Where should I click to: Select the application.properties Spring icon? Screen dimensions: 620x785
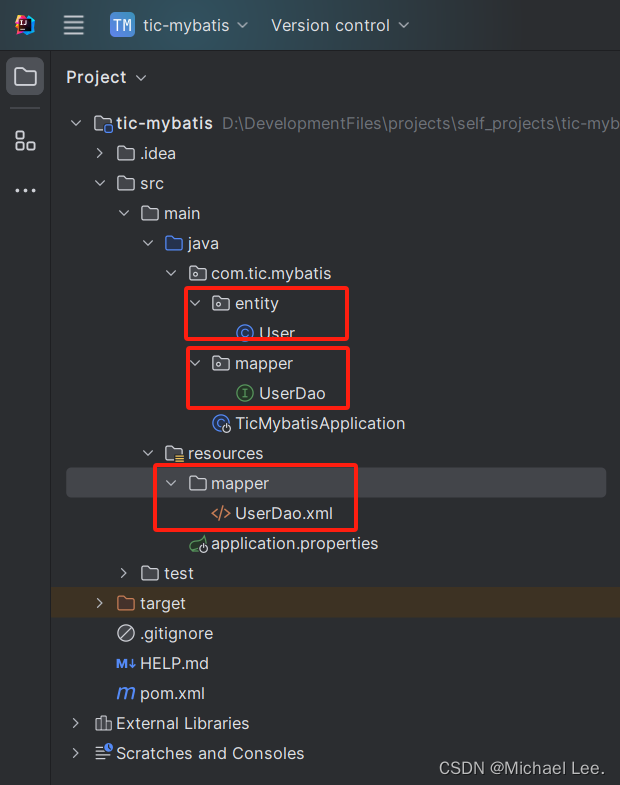[x=198, y=544]
